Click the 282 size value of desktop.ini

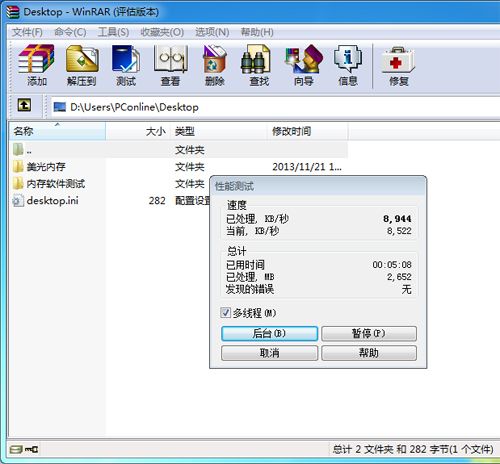click(x=157, y=201)
